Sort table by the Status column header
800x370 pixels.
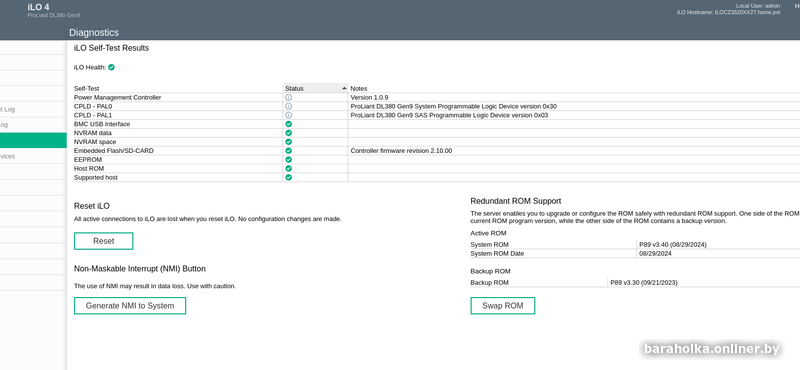pyautogui.click(x=315, y=88)
